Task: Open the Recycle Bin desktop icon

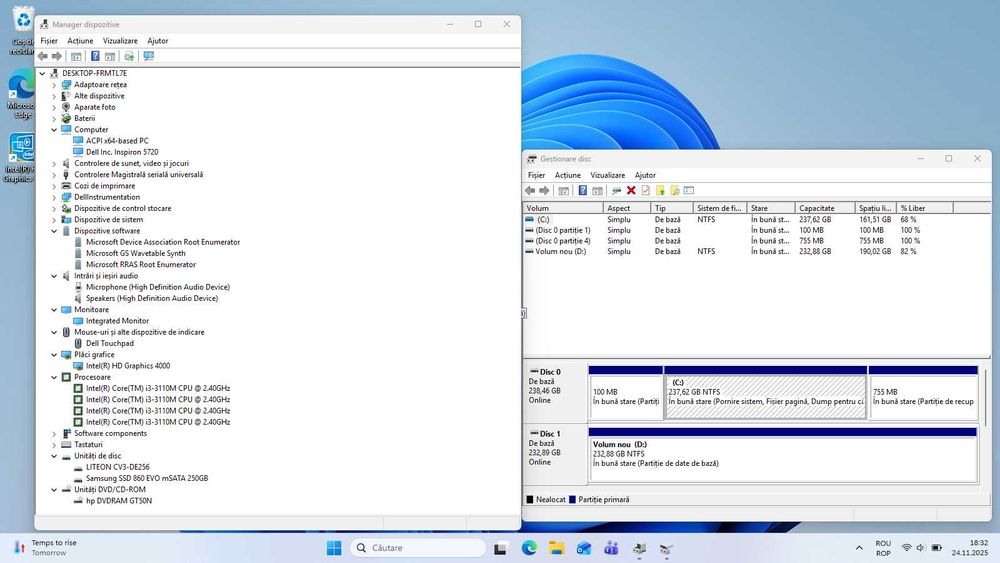Action: point(23,29)
